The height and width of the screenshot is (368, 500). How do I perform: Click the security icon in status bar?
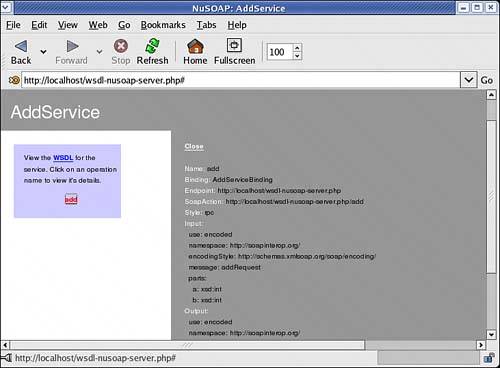pyautogui.click(x=489, y=358)
